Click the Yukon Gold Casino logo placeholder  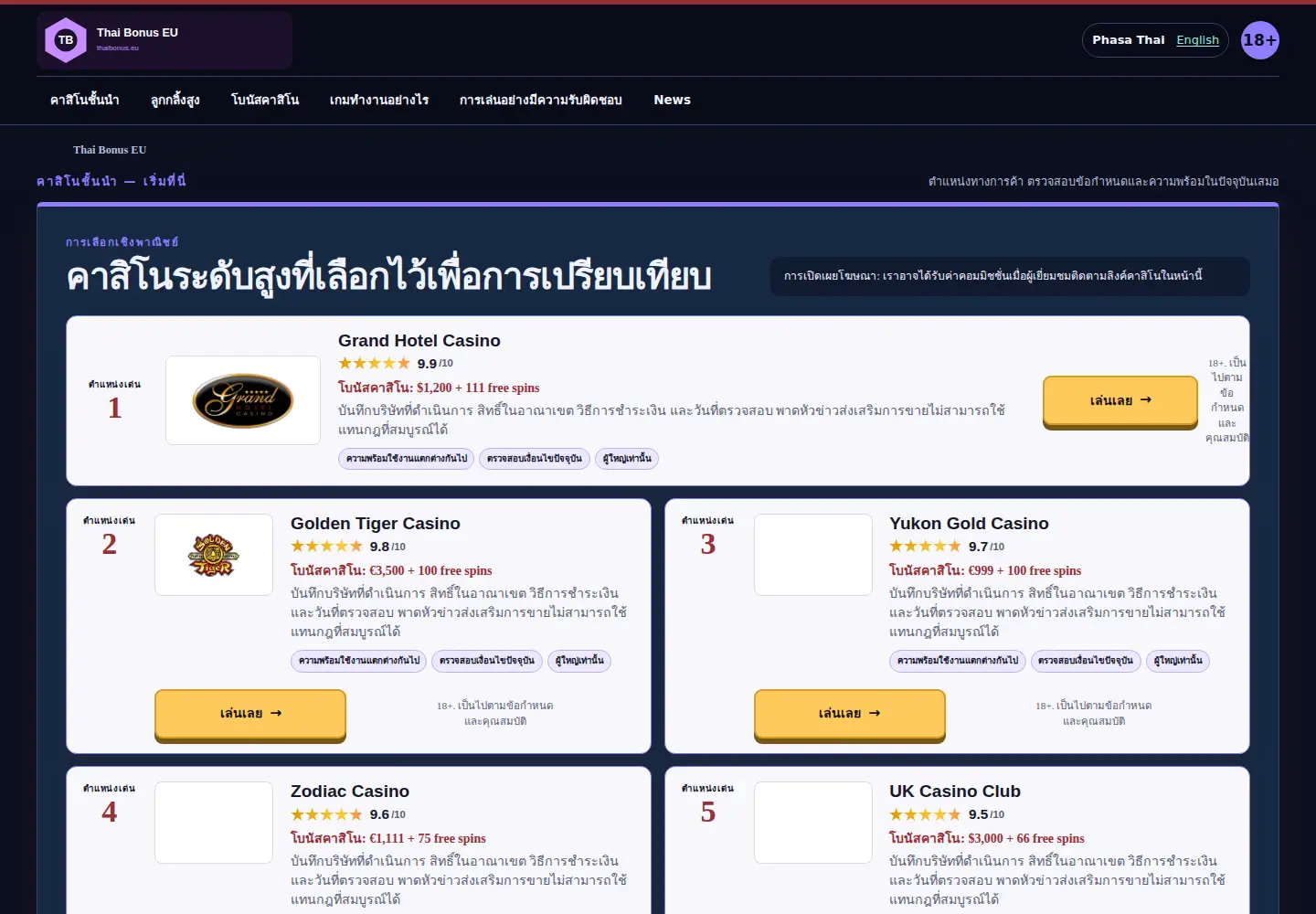pos(813,555)
